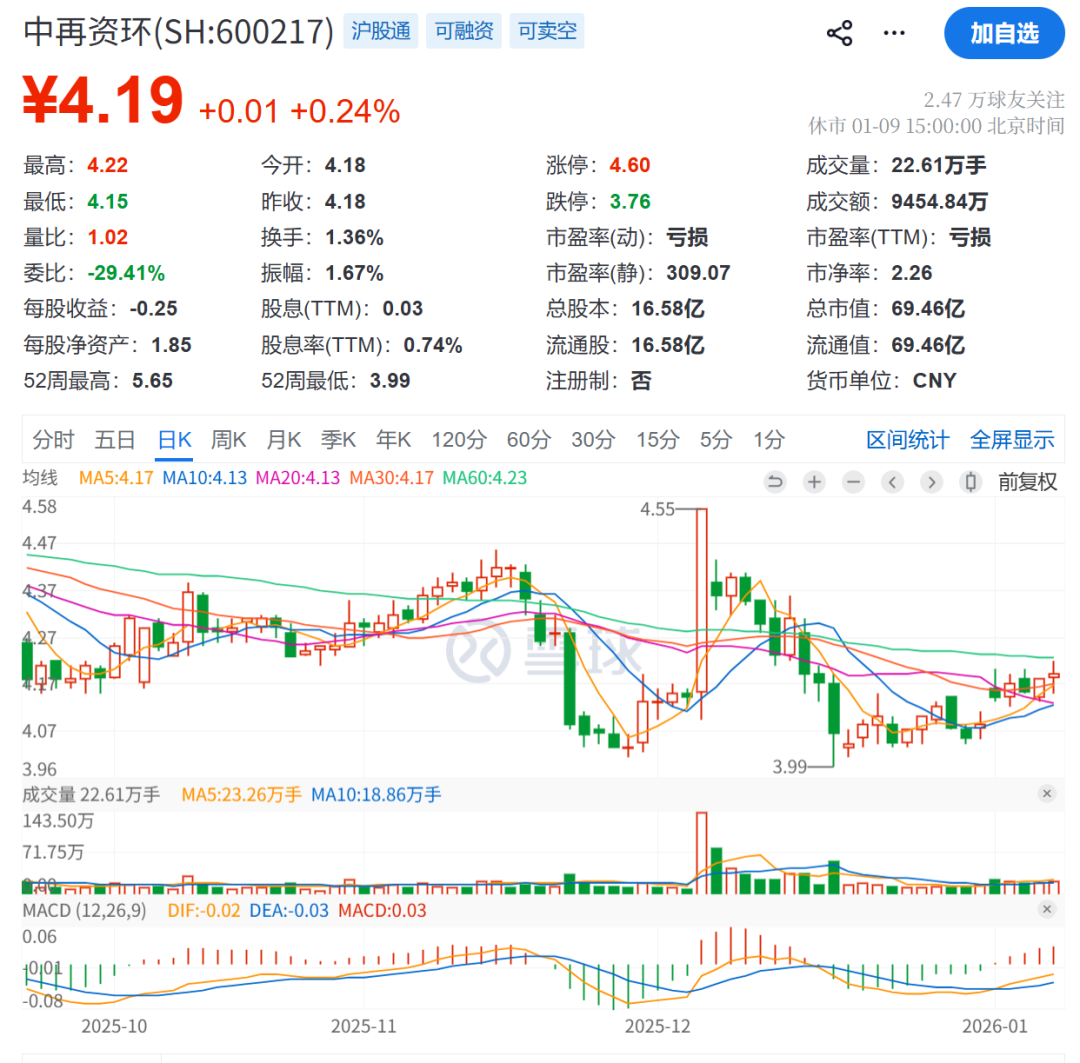
Task: Click the share icon
Action: point(840,32)
